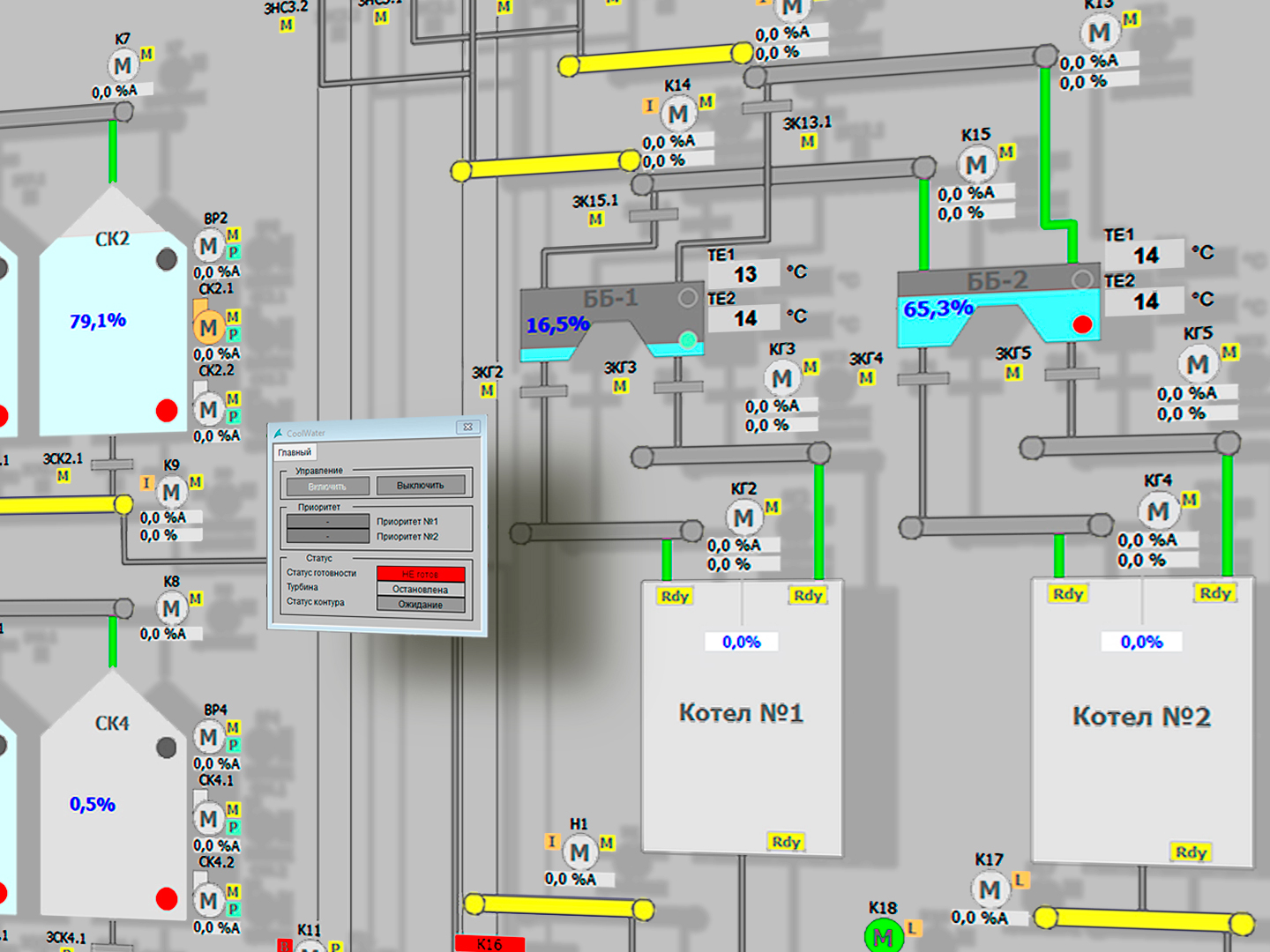Select the СК4.1 motor symbol
This screenshot has height=952, width=1270.
click(x=208, y=820)
